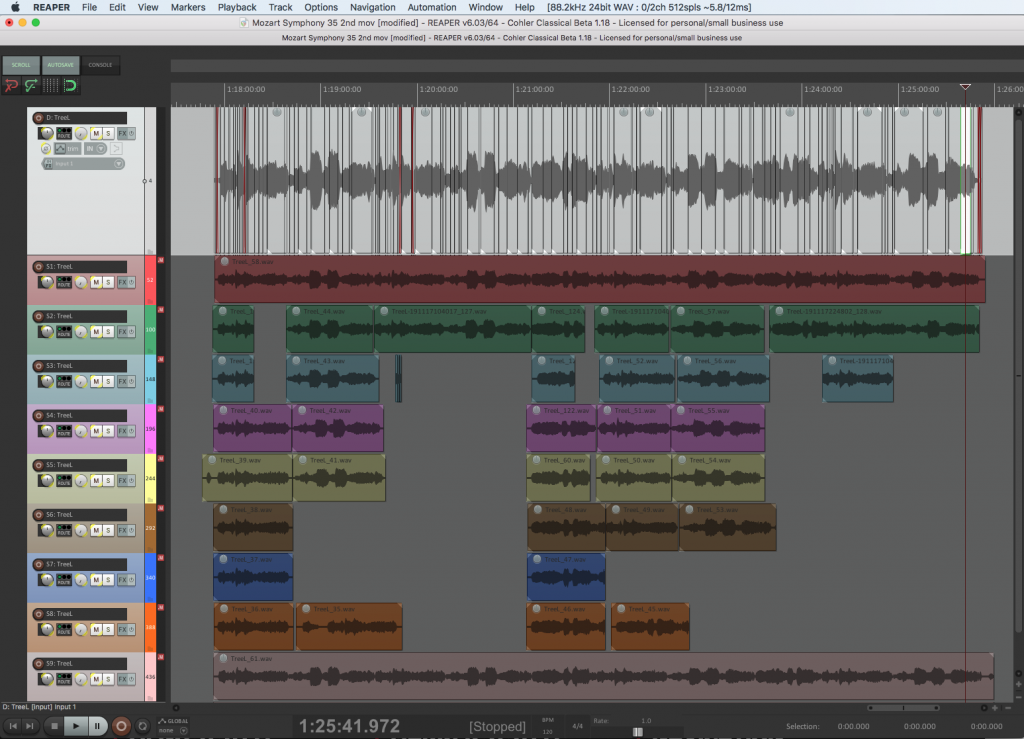Screen dimensions: 1024x739
Task: Open the GLOBAL automation none dropdown
Action: click(x=173, y=726)
